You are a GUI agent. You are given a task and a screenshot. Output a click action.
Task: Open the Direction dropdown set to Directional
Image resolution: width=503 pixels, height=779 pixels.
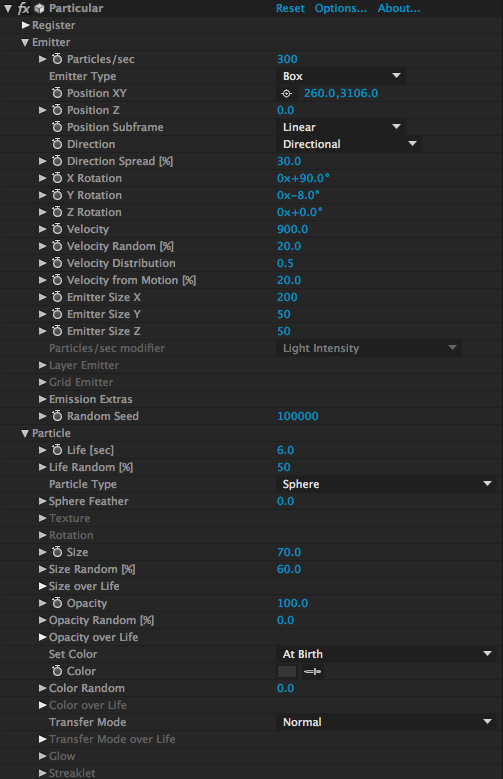click(349, 144)
